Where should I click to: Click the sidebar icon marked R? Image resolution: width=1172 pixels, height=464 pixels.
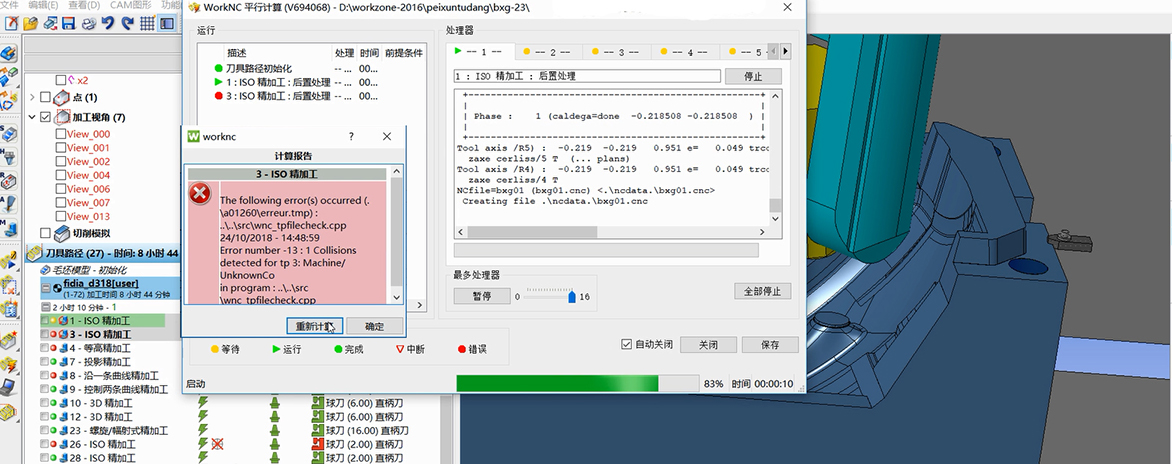tap(9, 180)
